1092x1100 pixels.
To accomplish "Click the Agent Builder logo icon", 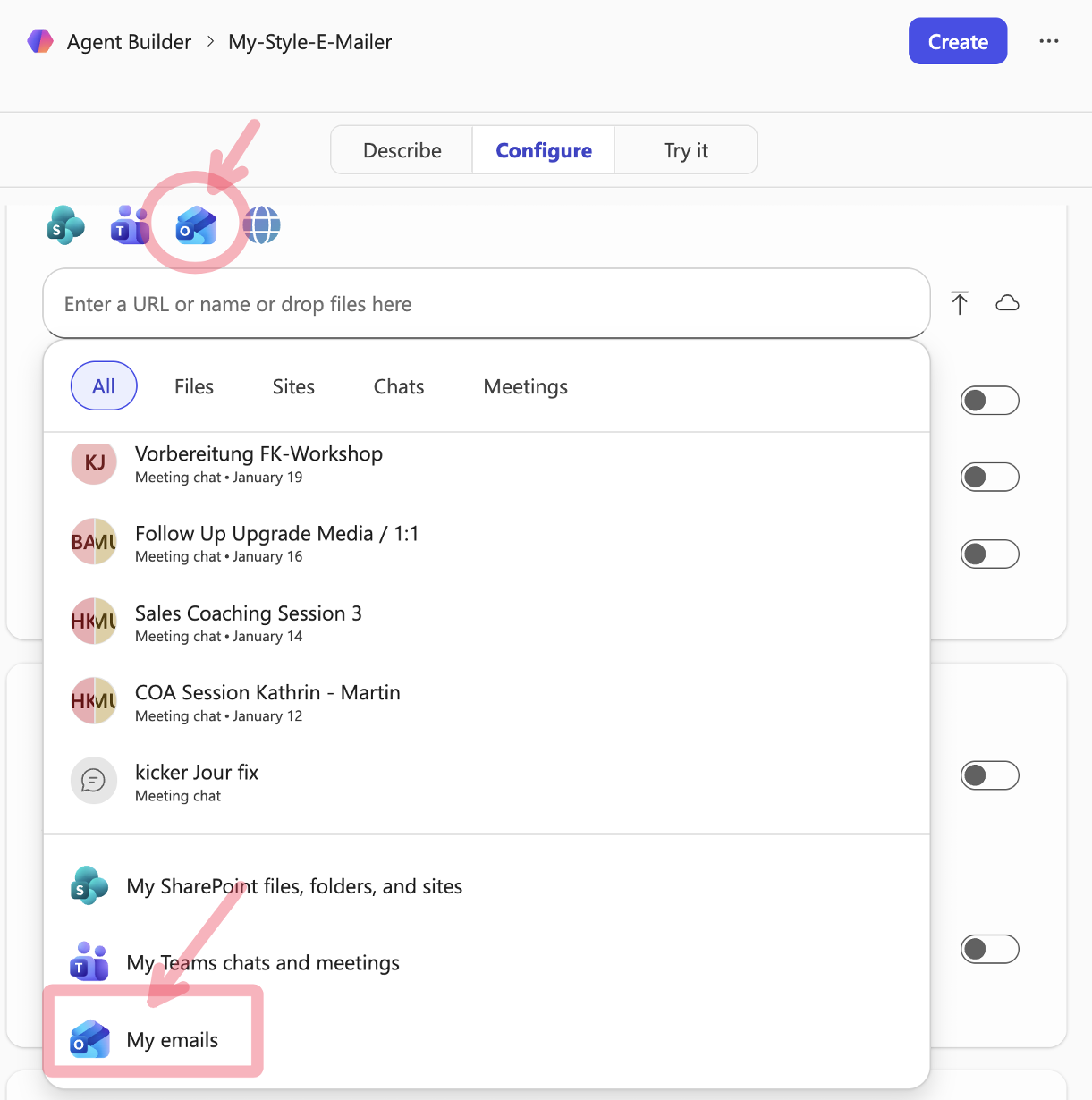I will pyautogui.click(x=39, y=41).
